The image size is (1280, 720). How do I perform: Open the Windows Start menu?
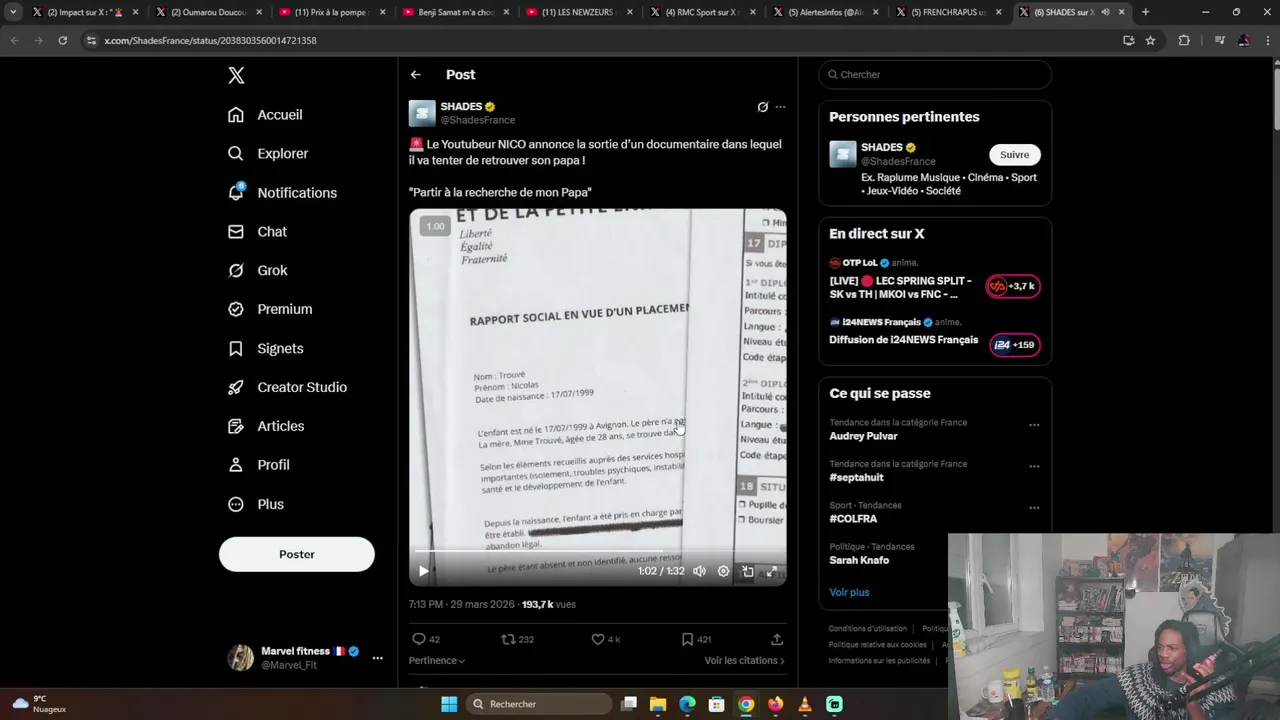pyautogui.click(x=449, y=704)
